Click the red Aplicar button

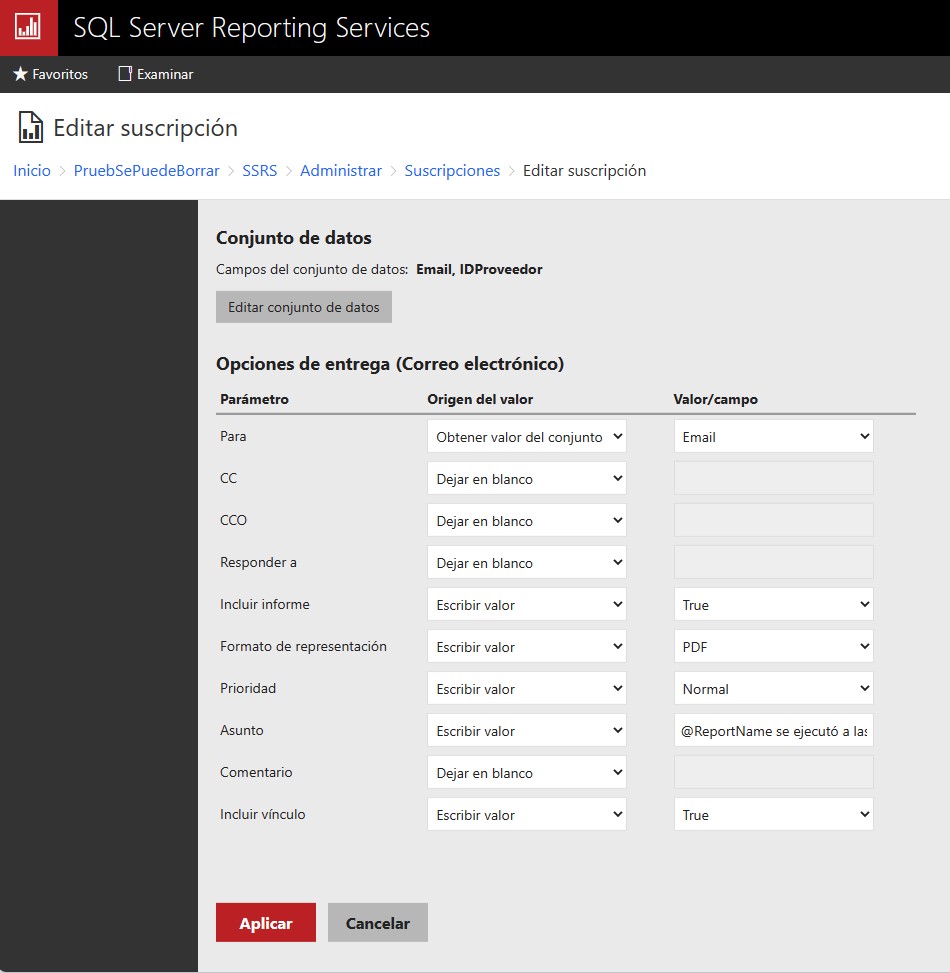[266, 923]
